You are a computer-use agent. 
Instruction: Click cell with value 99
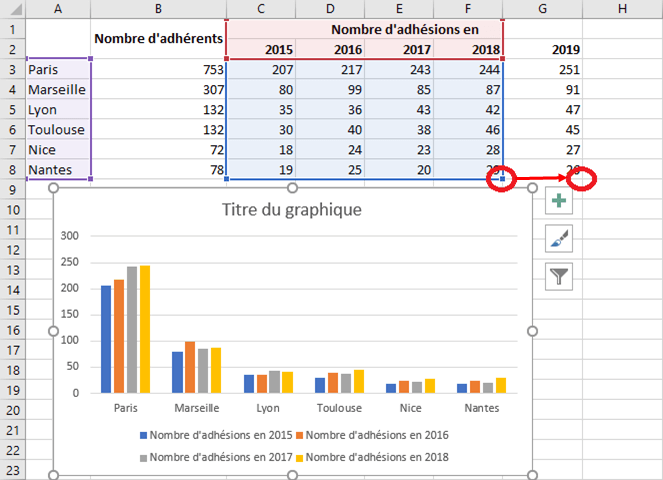tap(330, 89)
